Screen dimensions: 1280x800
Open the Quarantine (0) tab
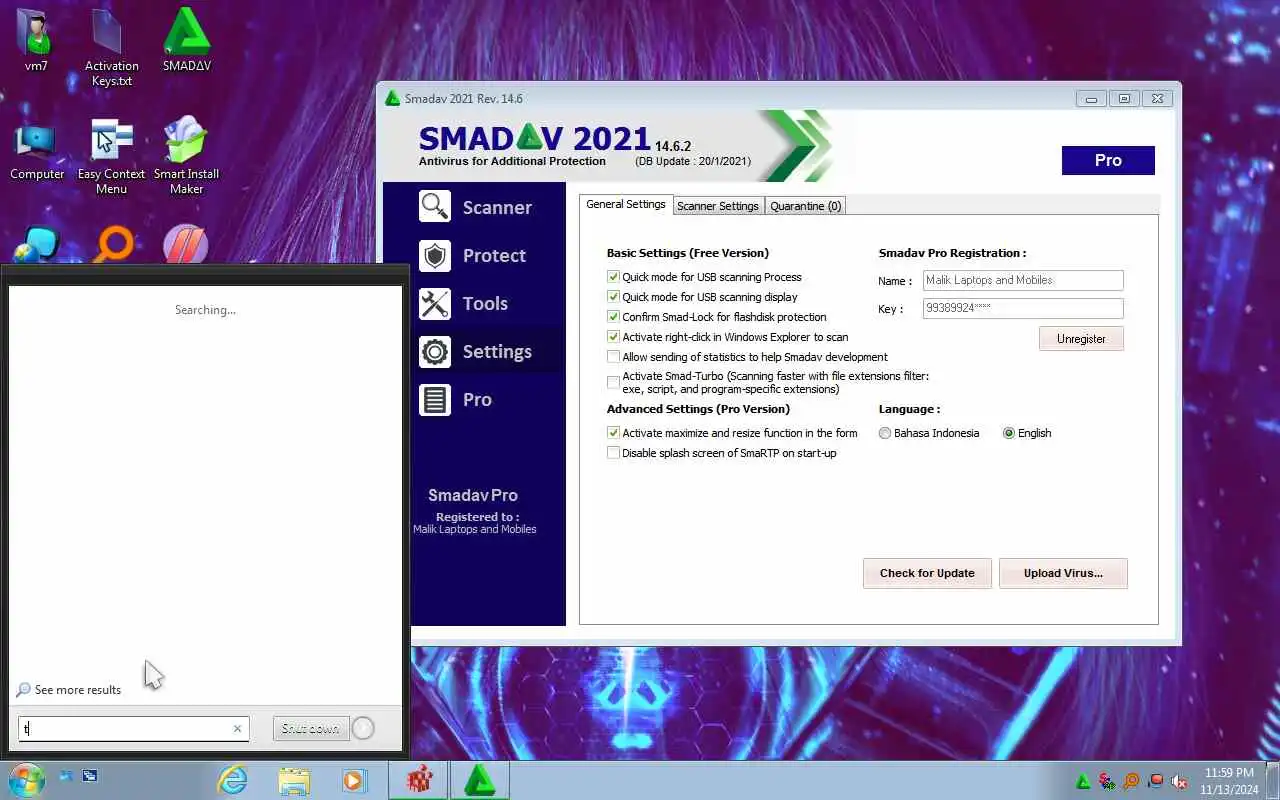tap(806, 206)
